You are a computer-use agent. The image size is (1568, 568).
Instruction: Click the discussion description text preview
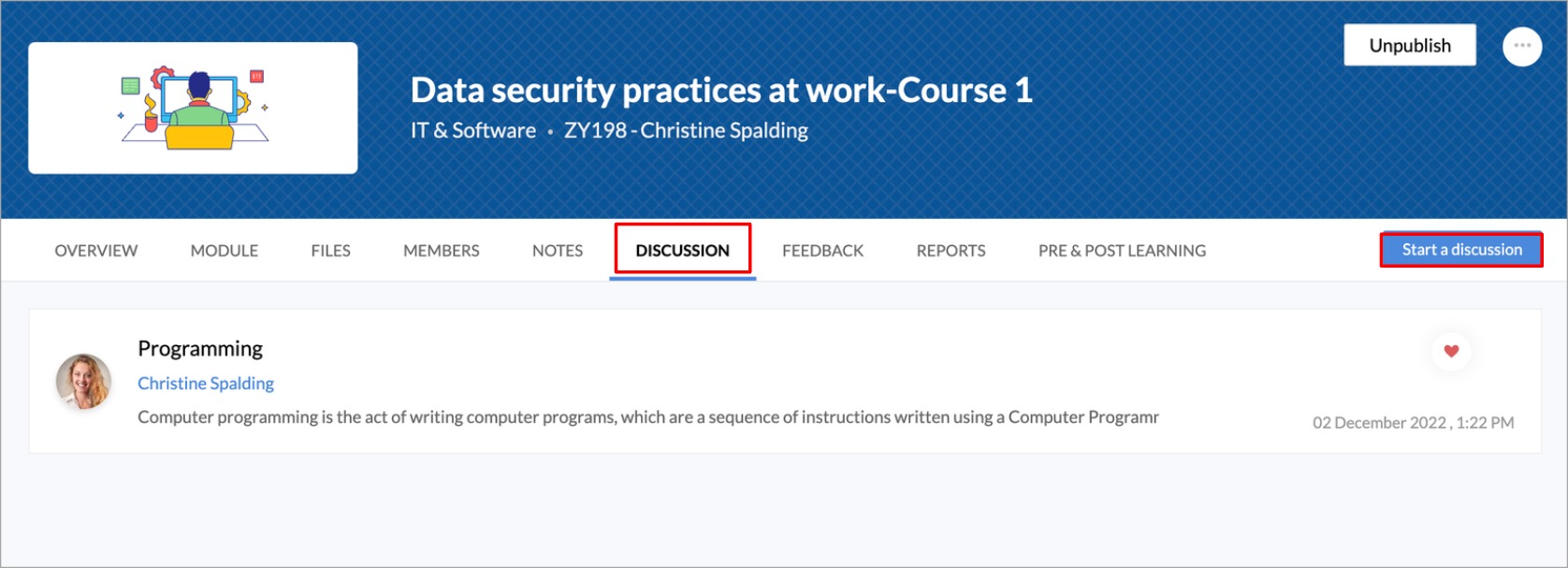click(x=647, y=417)
